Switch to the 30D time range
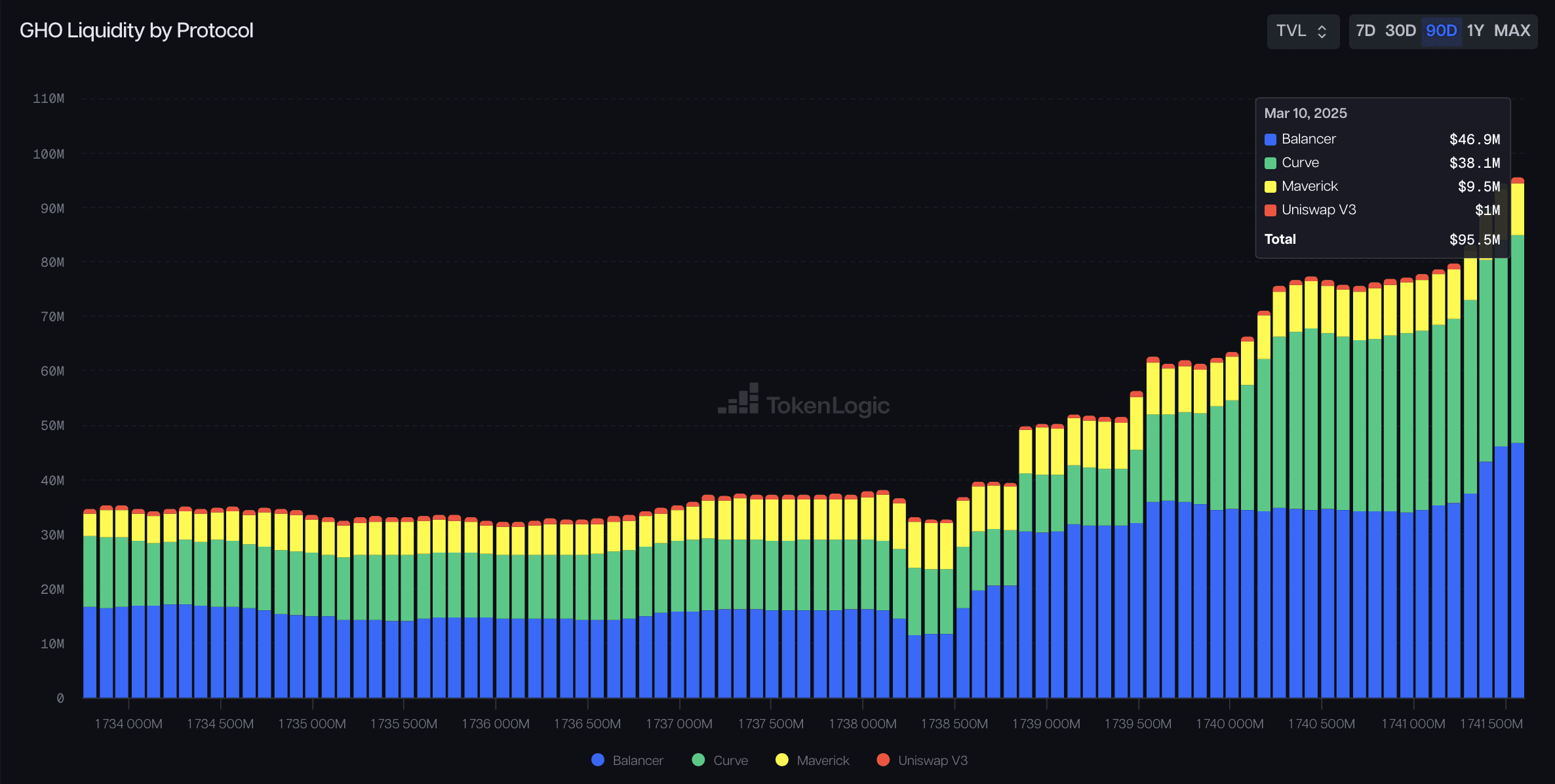This screenshot has height=784, width=1555. 1400,31
